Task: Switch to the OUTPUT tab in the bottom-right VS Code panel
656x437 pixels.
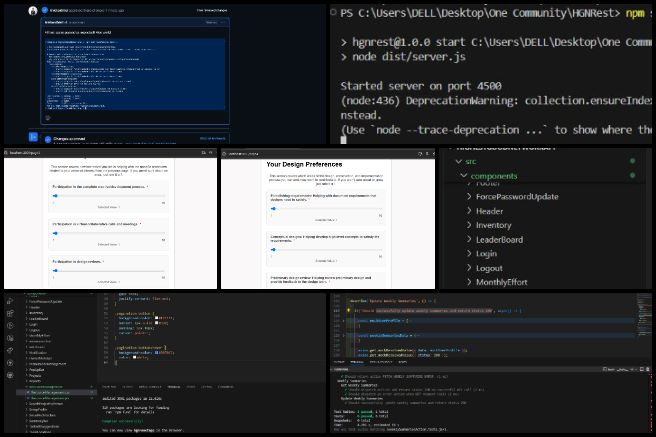Action: click(339, 362)
